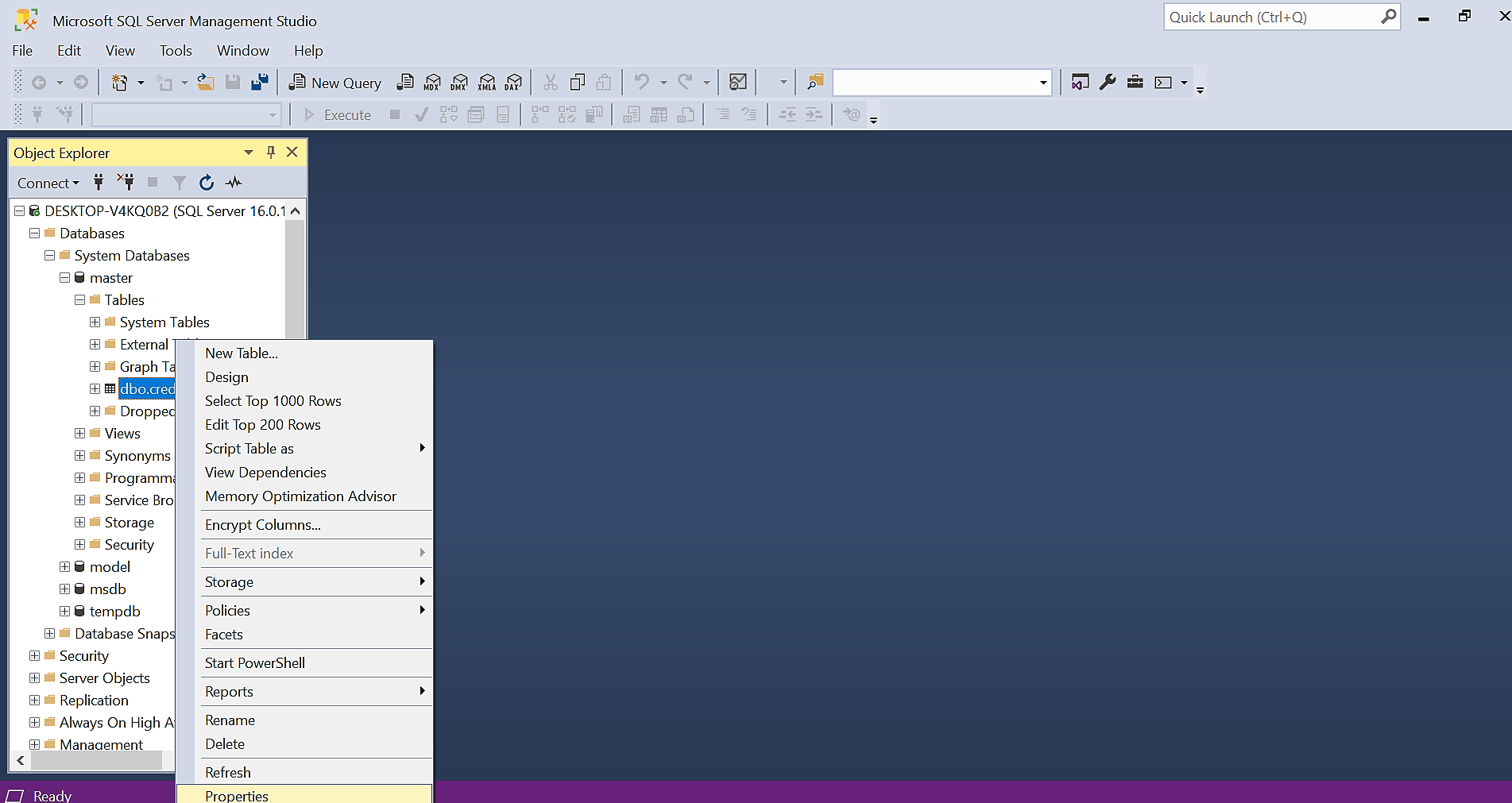Toggle the Object Explorer auto-hide pin
The width and height of the screenshot is (1512, 803).
[x=271, y=152]
